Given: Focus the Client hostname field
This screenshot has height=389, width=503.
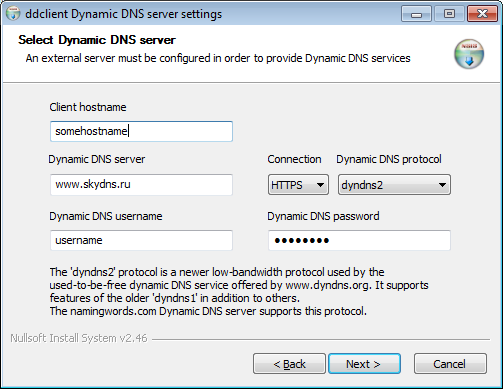Looking at the screenshot, I should point(141,131).
